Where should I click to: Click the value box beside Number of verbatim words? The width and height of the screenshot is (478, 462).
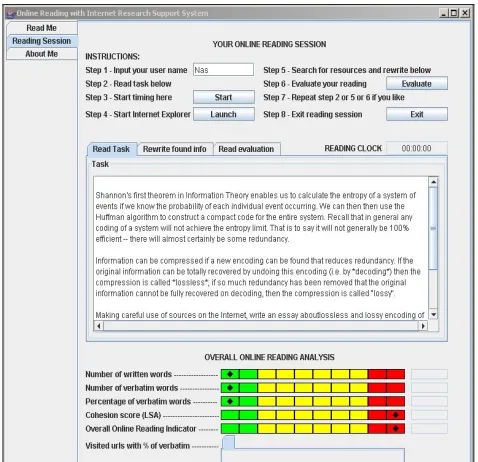click(429, 388)
